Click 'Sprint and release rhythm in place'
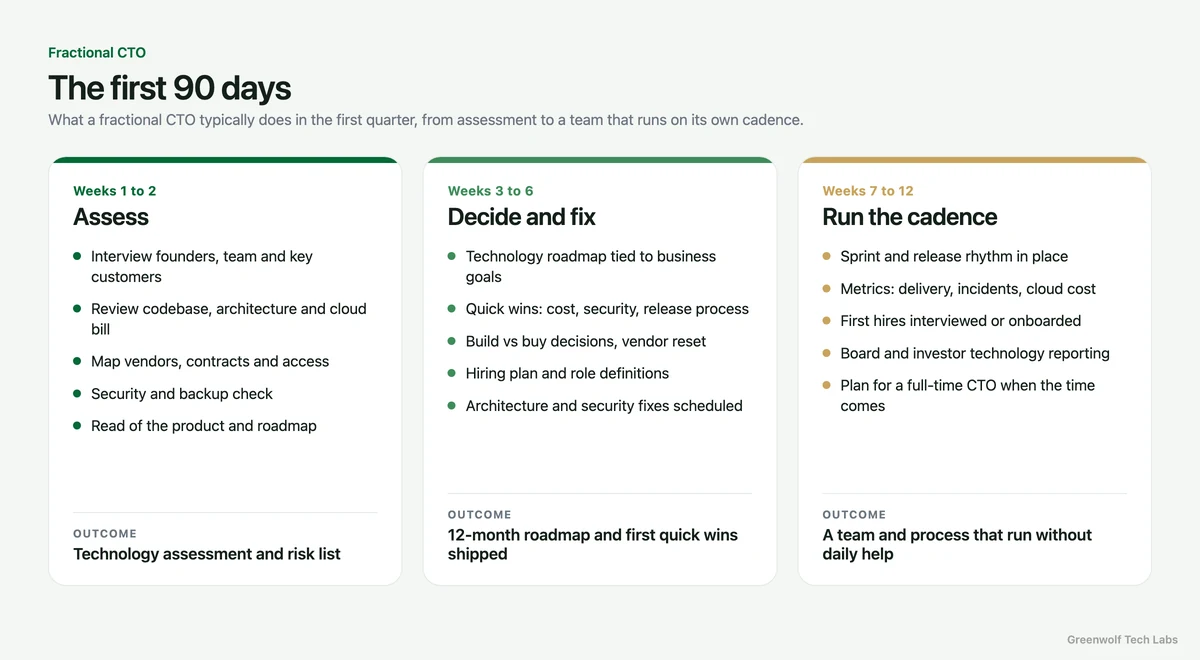Image resolution: width=1200 pixels, height=660 pixels. pos(954,257)
